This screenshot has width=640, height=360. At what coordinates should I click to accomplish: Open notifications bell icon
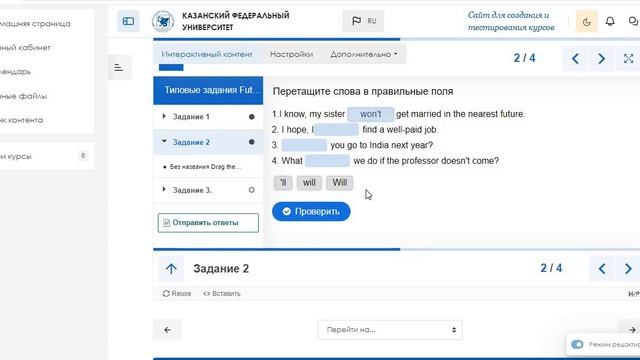click(x=610, y=21)
